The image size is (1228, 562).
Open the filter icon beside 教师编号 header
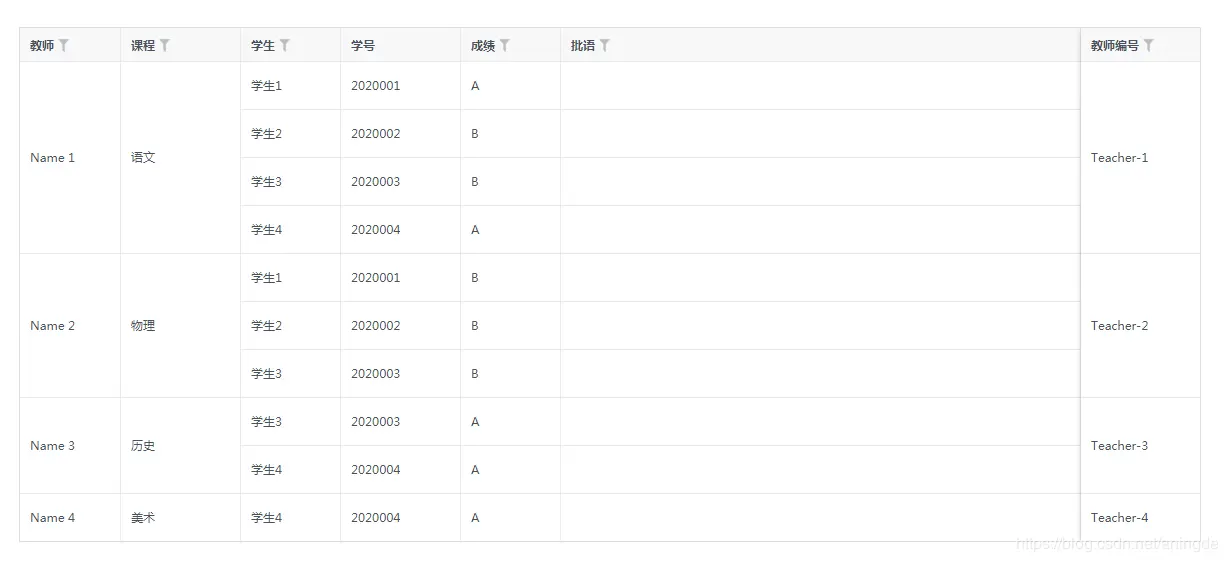click(1149, 45)
